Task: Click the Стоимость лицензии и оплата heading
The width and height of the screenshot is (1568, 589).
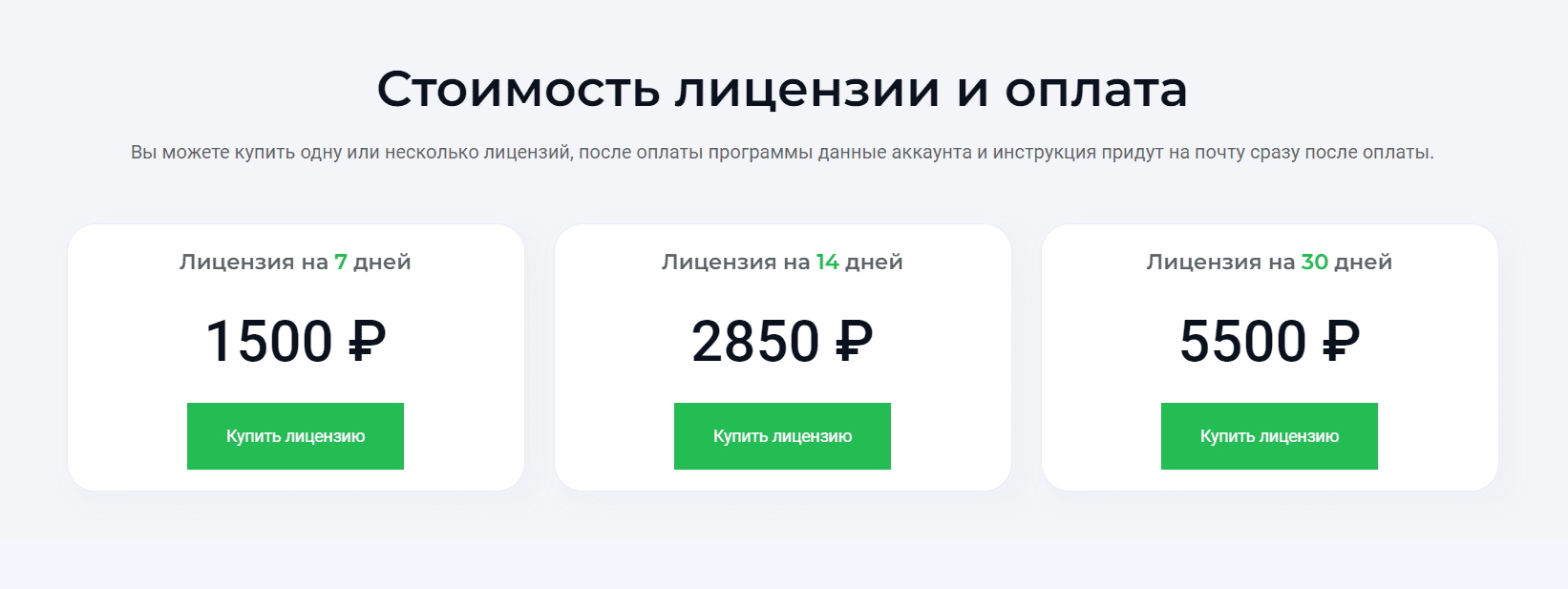Action: click(784, 87)
